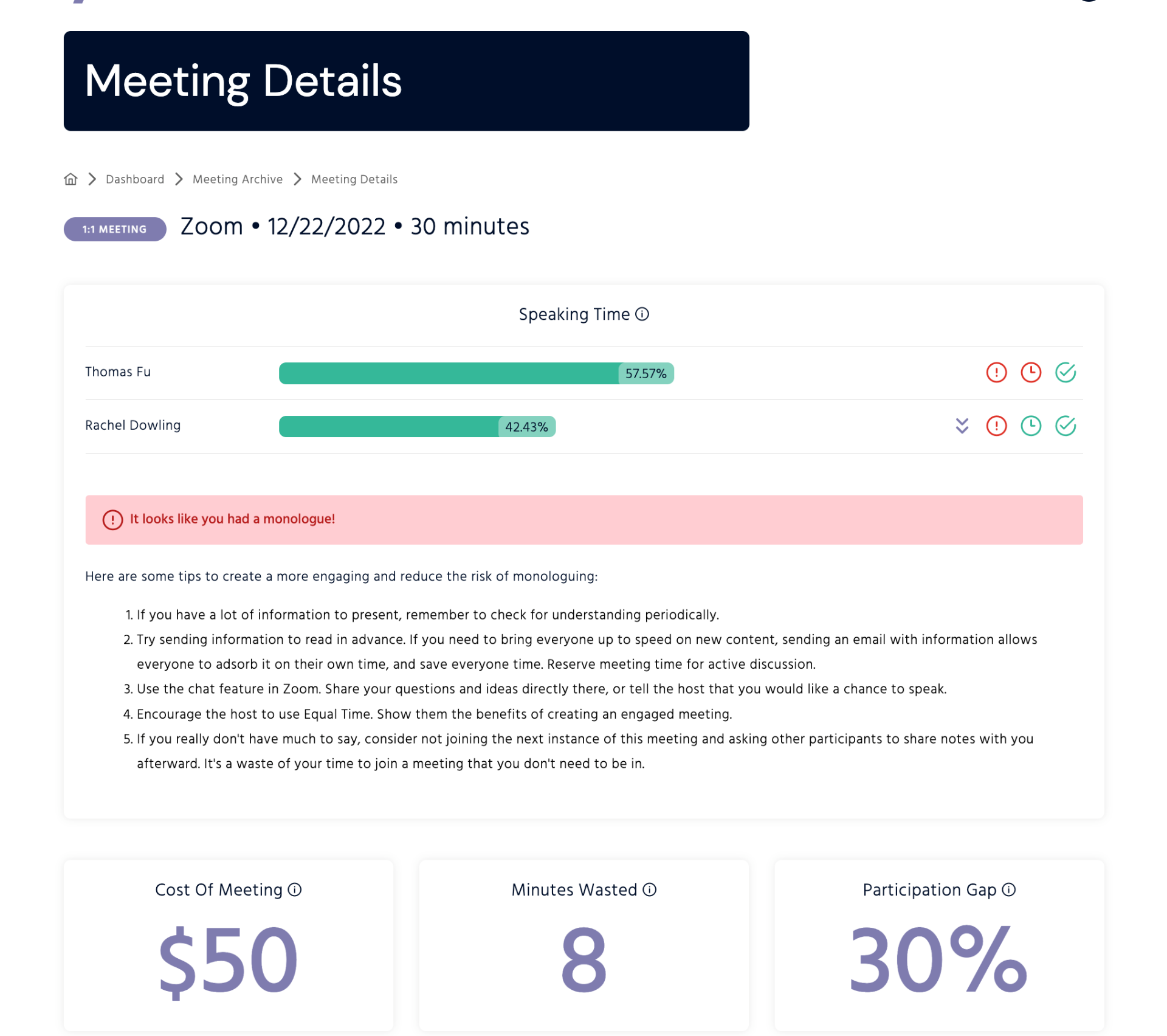Click the home icon in breadcrumb
Image resolution: width=1167 pixels, height=1036 pixels.
click(x=71, y=179)
